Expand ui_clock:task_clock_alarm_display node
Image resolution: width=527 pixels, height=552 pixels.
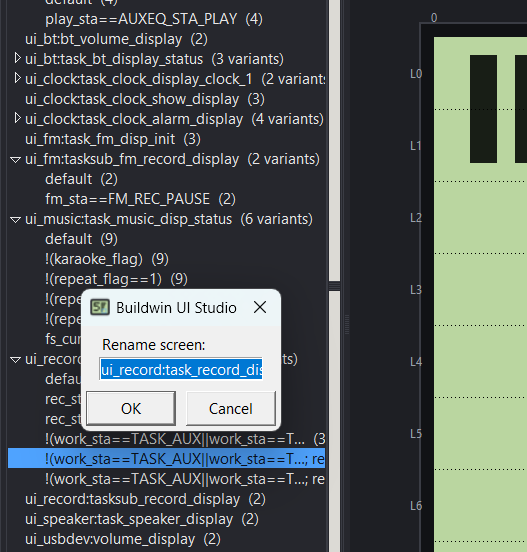pos(17,118)
